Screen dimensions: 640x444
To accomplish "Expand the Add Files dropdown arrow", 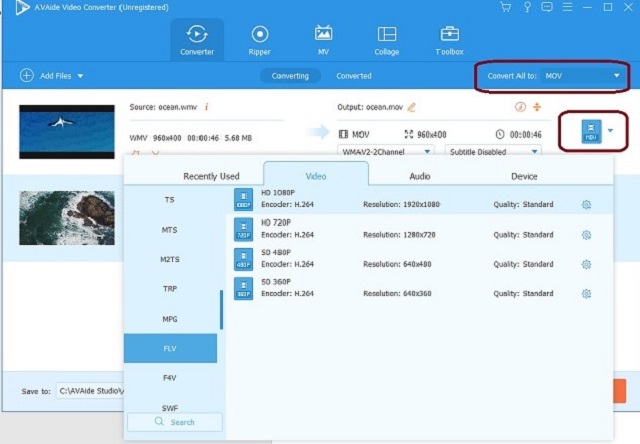I will (x=80, y=76).
